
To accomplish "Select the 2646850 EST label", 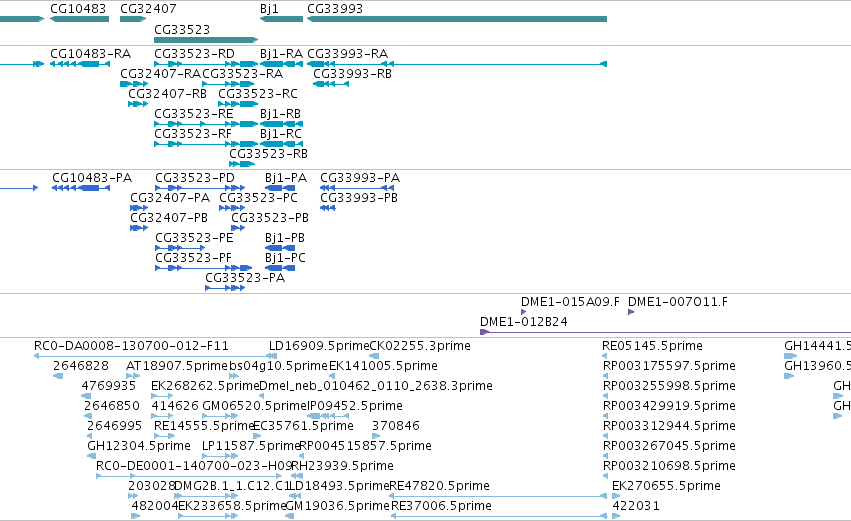I will 112,406.
